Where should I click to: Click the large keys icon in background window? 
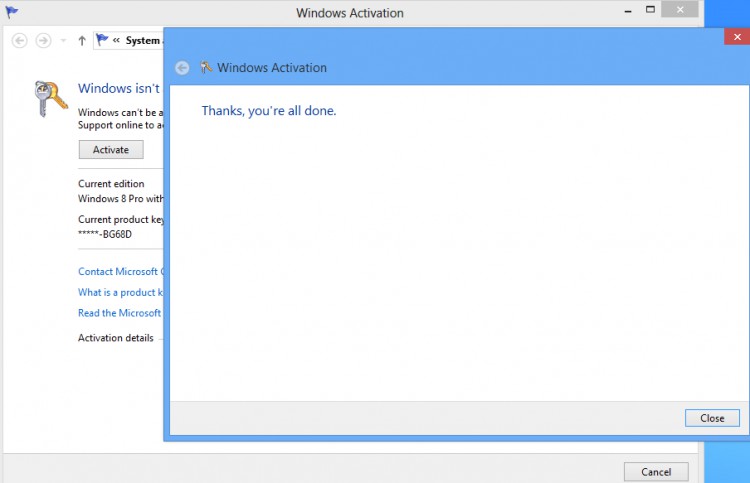50,99
